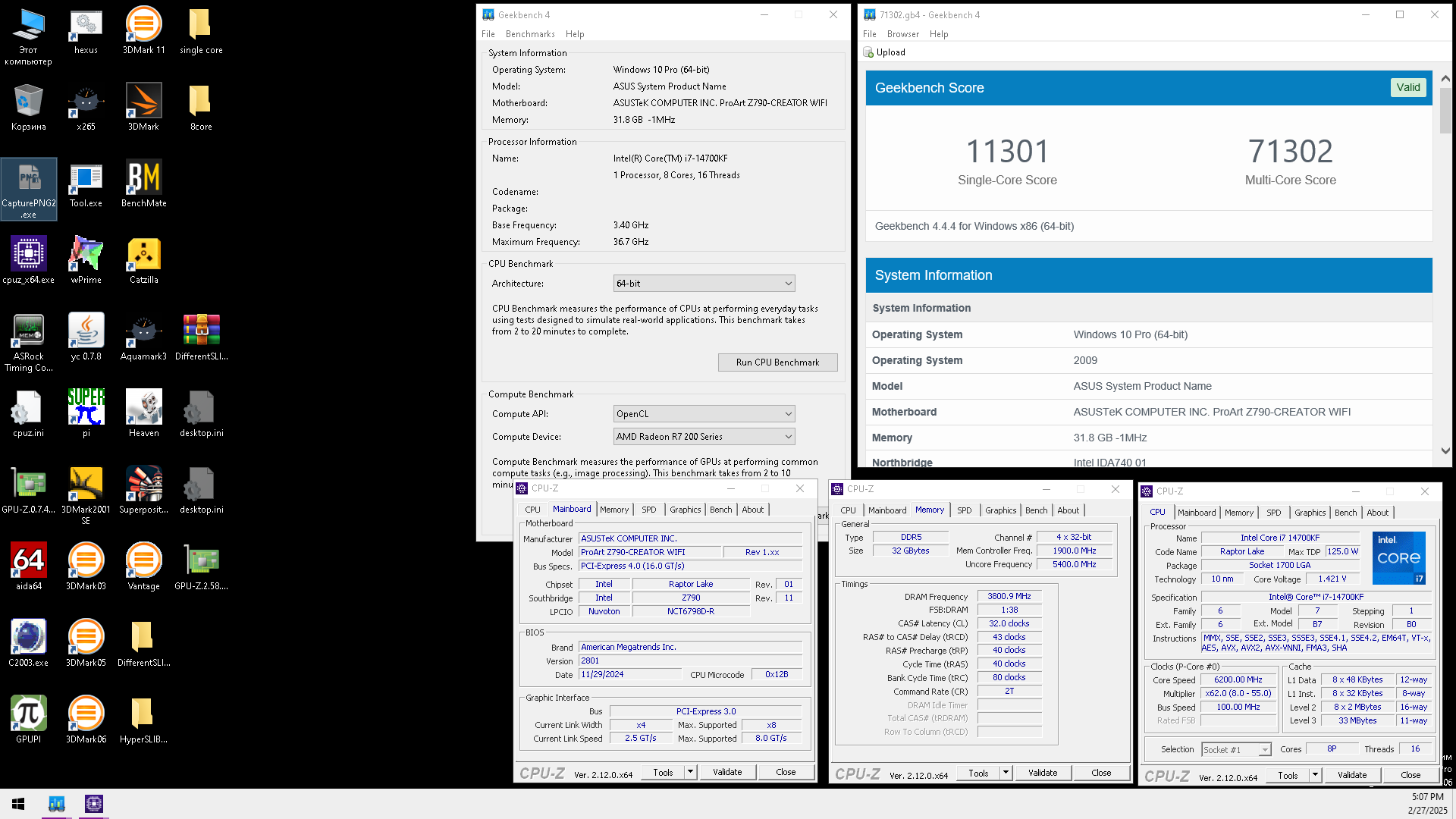The image size is (1456, 819).
Task: Open the Catzilla desktop icon
Action: pos(143,260)
